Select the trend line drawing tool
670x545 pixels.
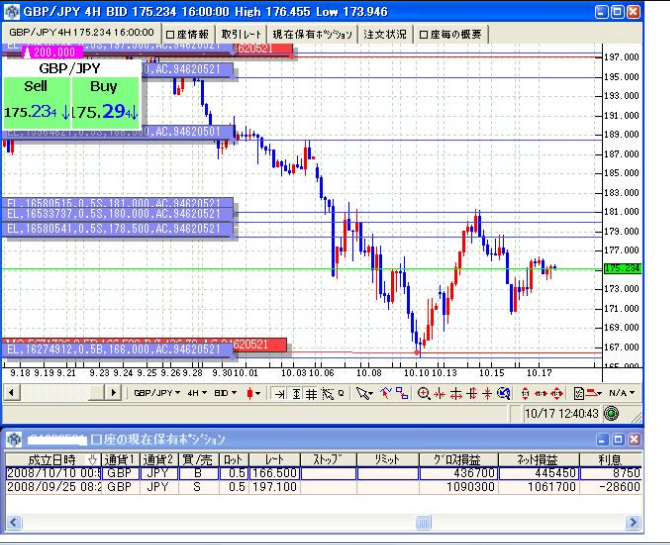point(384,394)
